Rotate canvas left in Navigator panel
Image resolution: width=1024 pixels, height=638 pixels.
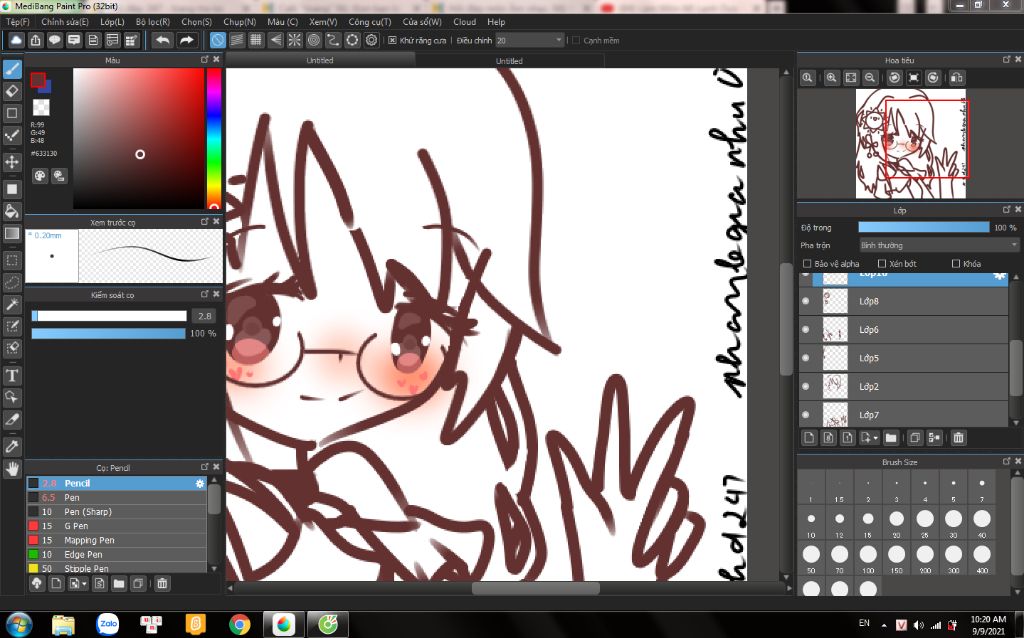tap(895, 78)
